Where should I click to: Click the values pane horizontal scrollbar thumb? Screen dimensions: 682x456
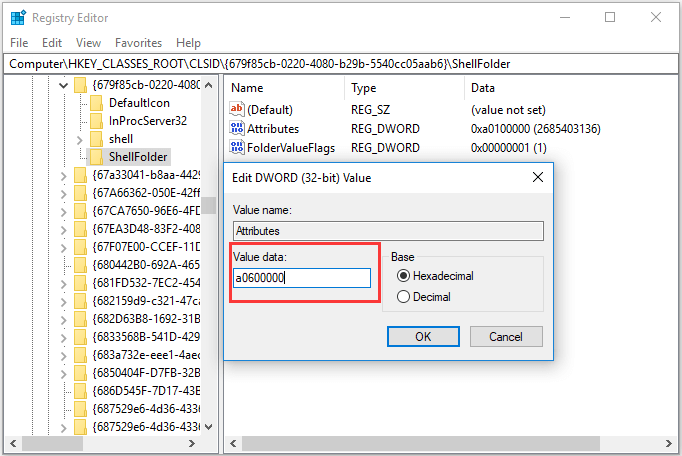pyautogui.click(x=421, y=443)
